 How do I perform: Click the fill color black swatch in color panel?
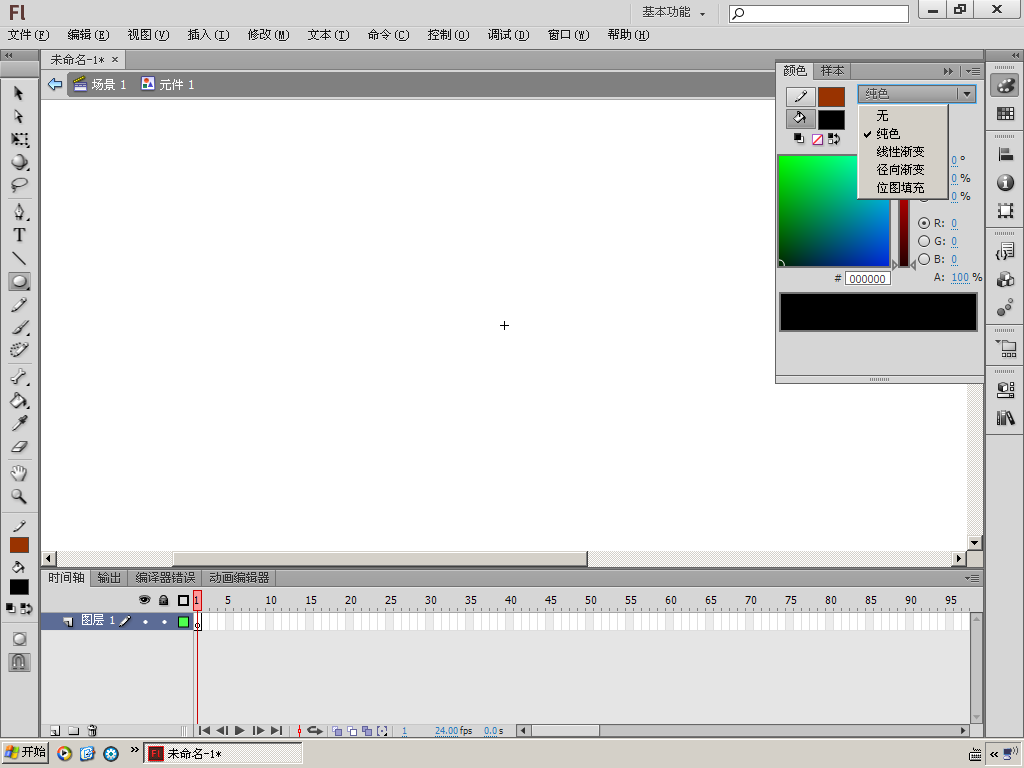831,120
